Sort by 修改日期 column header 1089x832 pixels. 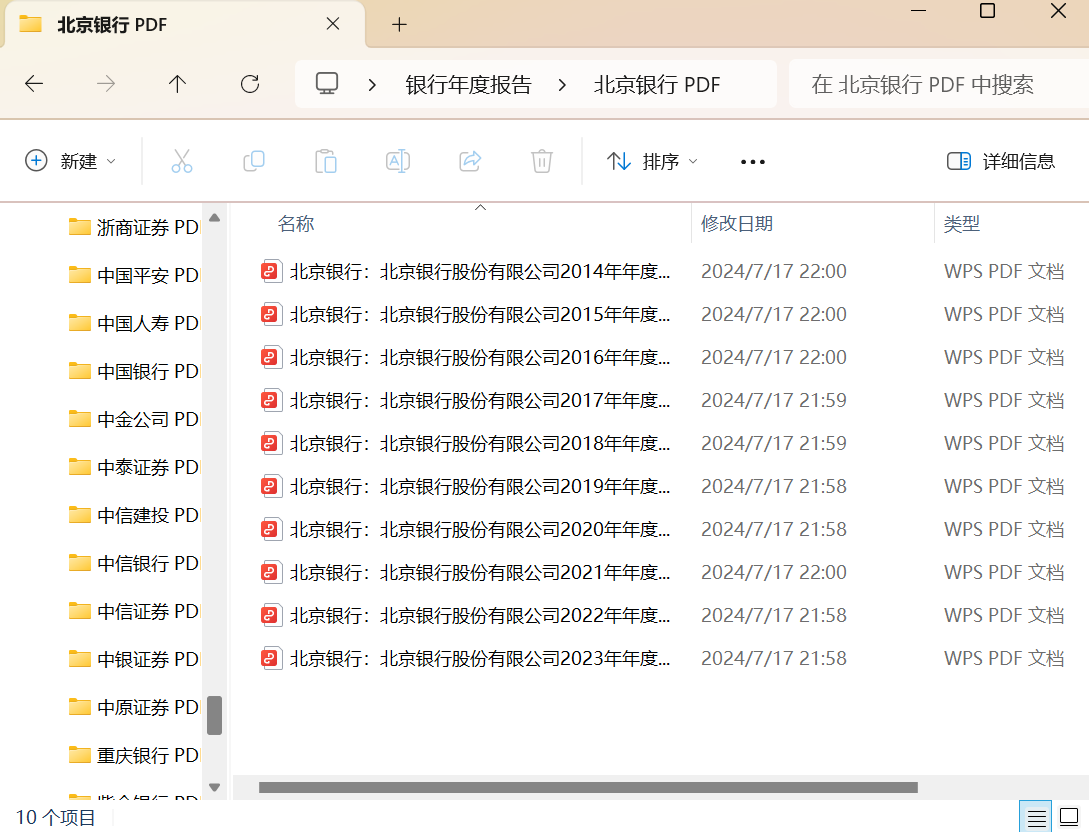[737, 224]
